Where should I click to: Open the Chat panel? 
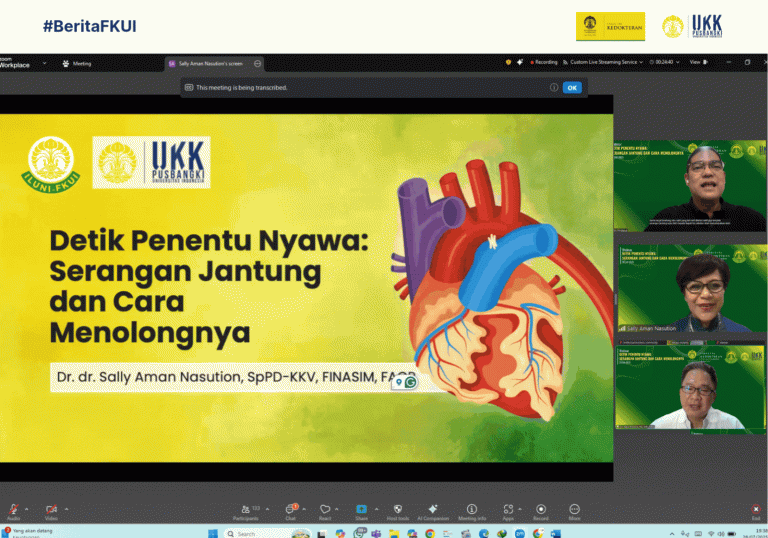click(290, 510)
